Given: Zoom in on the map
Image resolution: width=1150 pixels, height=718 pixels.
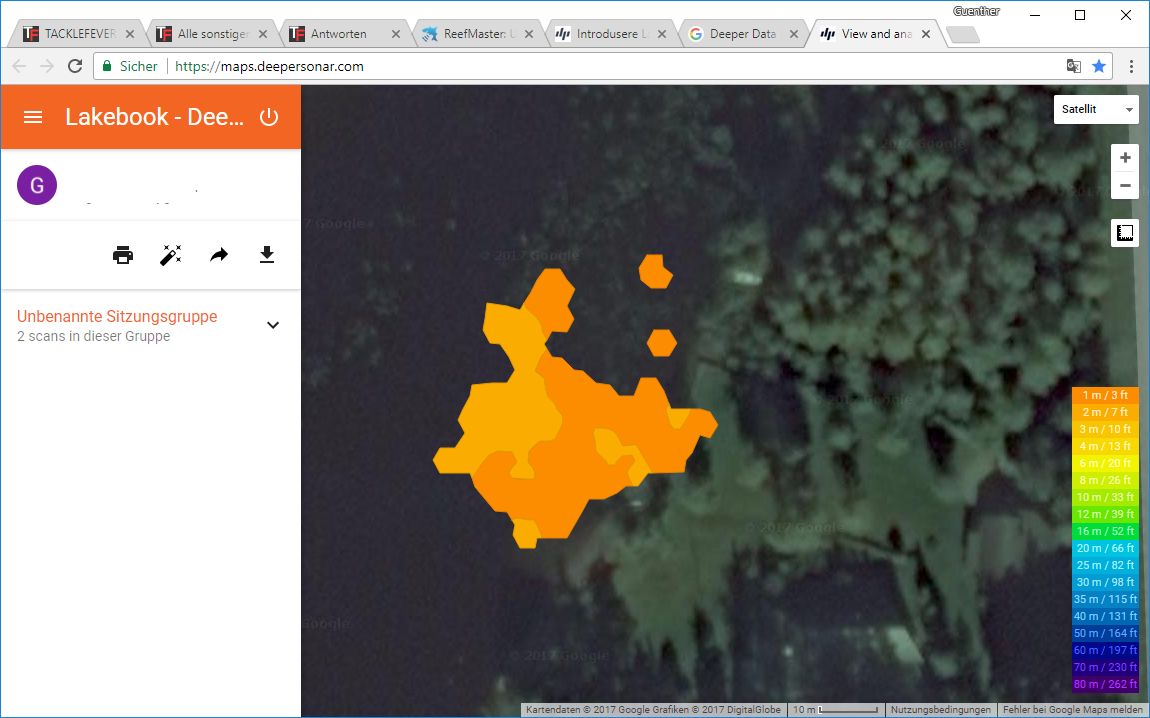Looking at the screenshot, I should [1125, 158].
